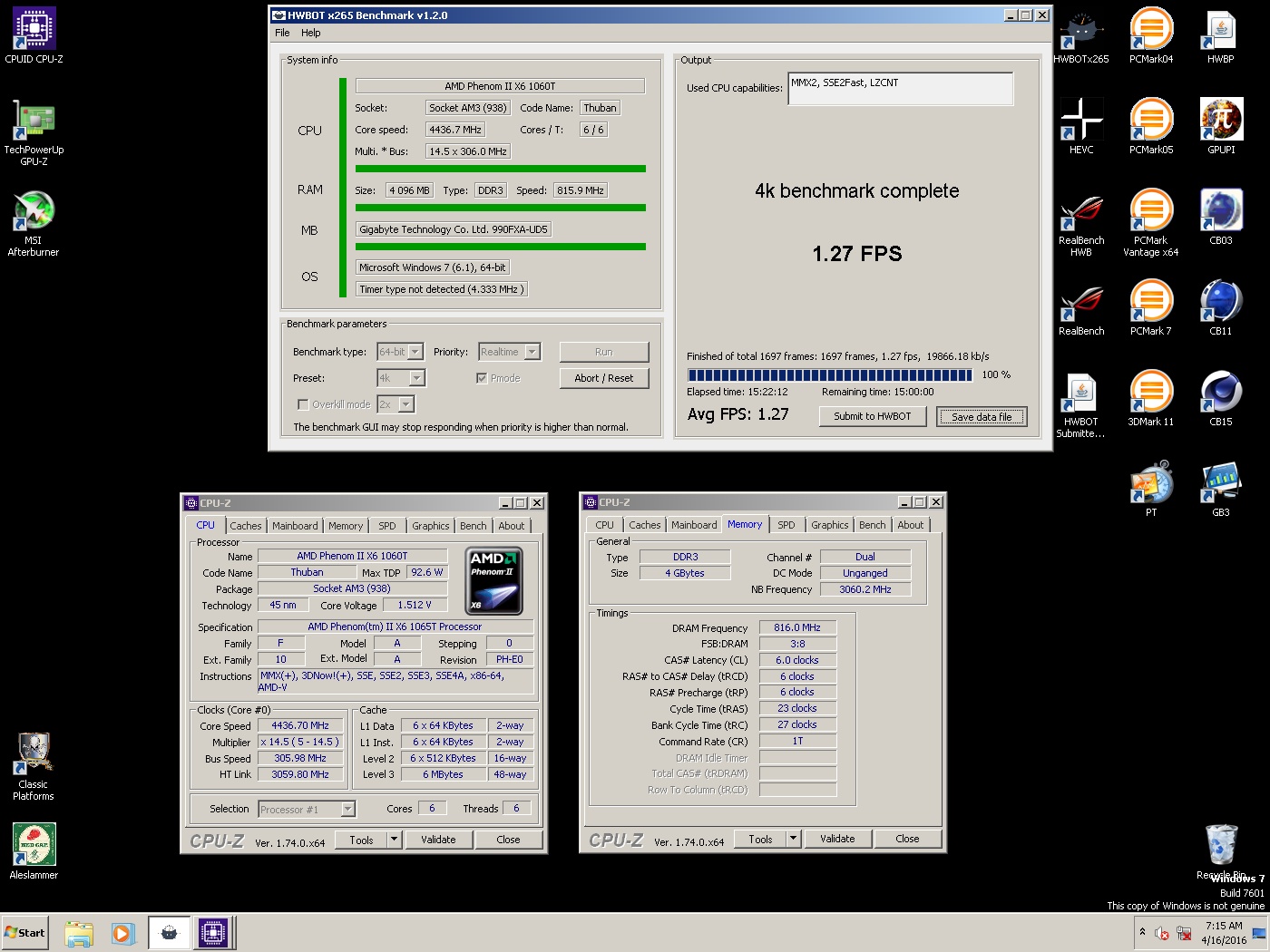
Task: Click the Run button in Benchmark parameters
Action: point(604,352)
